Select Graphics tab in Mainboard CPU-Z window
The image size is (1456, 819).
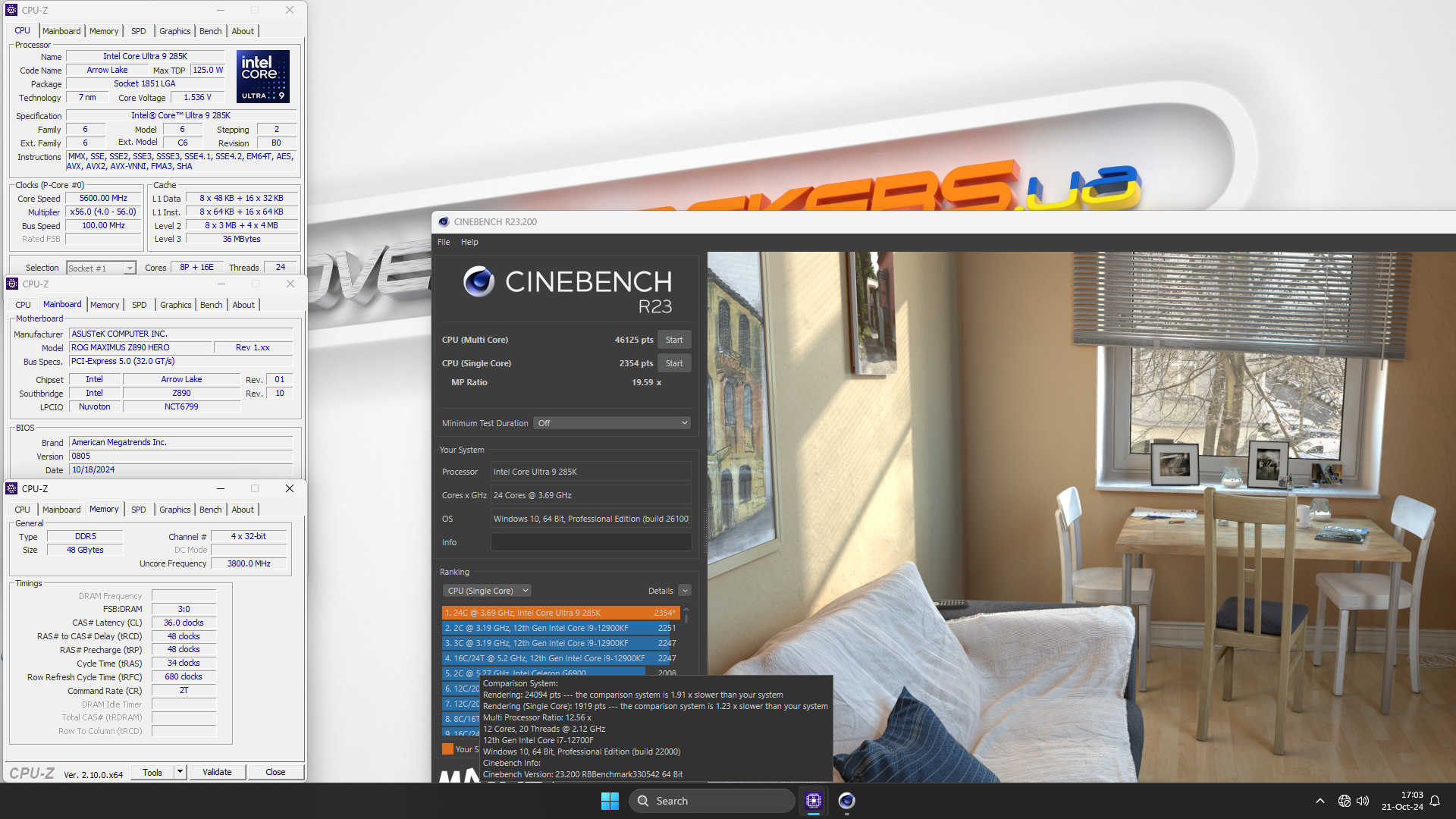tap(175, 305)
